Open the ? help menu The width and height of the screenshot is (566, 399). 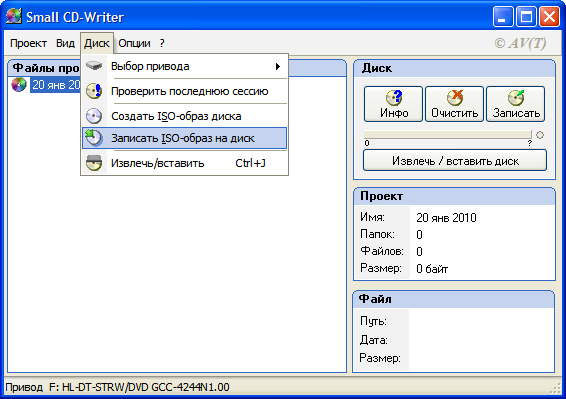click(162, 43)
